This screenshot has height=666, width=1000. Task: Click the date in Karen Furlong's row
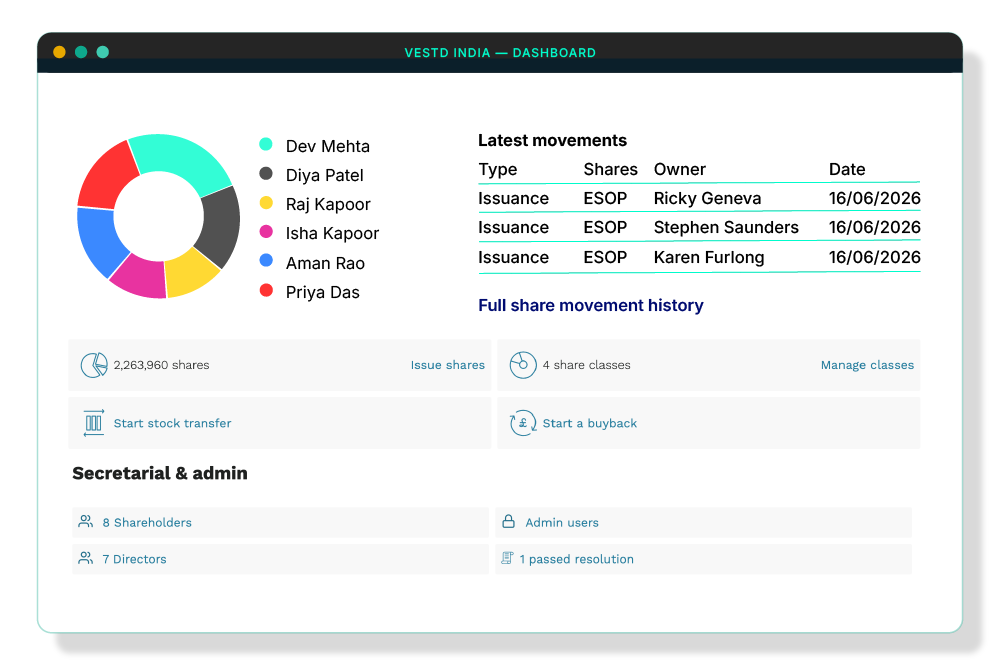[x=874, y=257]
